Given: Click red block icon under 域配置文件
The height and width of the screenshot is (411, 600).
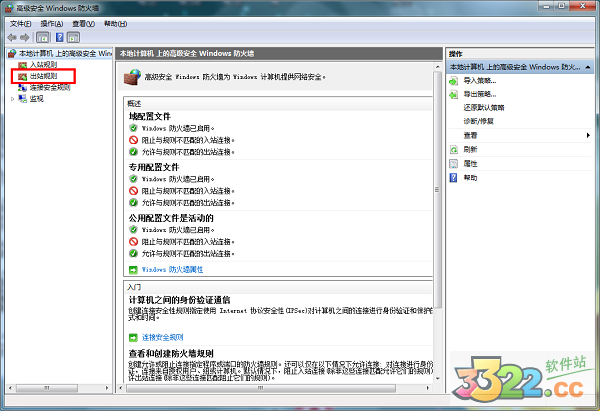Looking at the screenshot, I should tap(133, 140).
